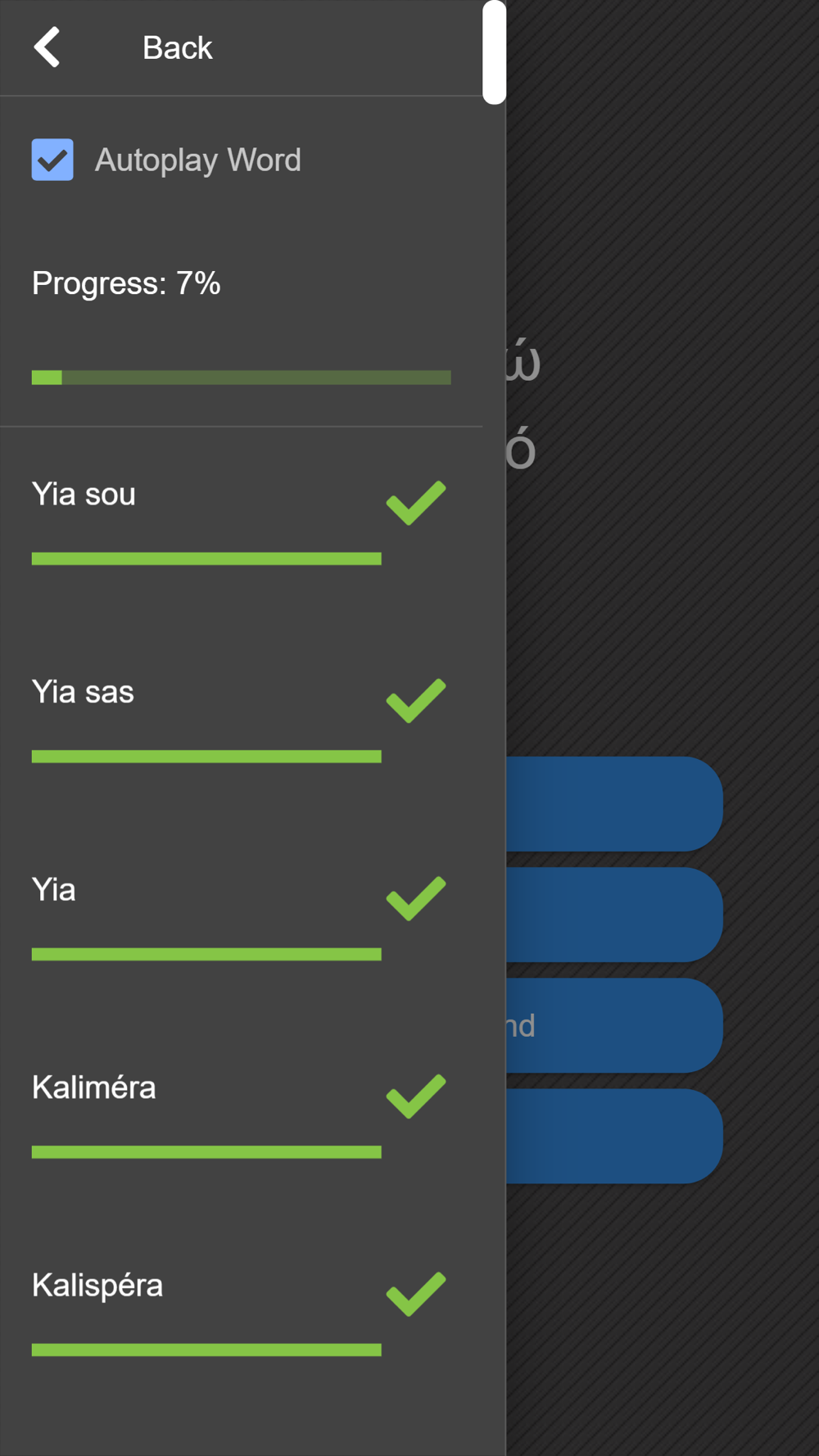Click the overall progress bar
This screenshot has width=819, height=1456.
(241, 378)
